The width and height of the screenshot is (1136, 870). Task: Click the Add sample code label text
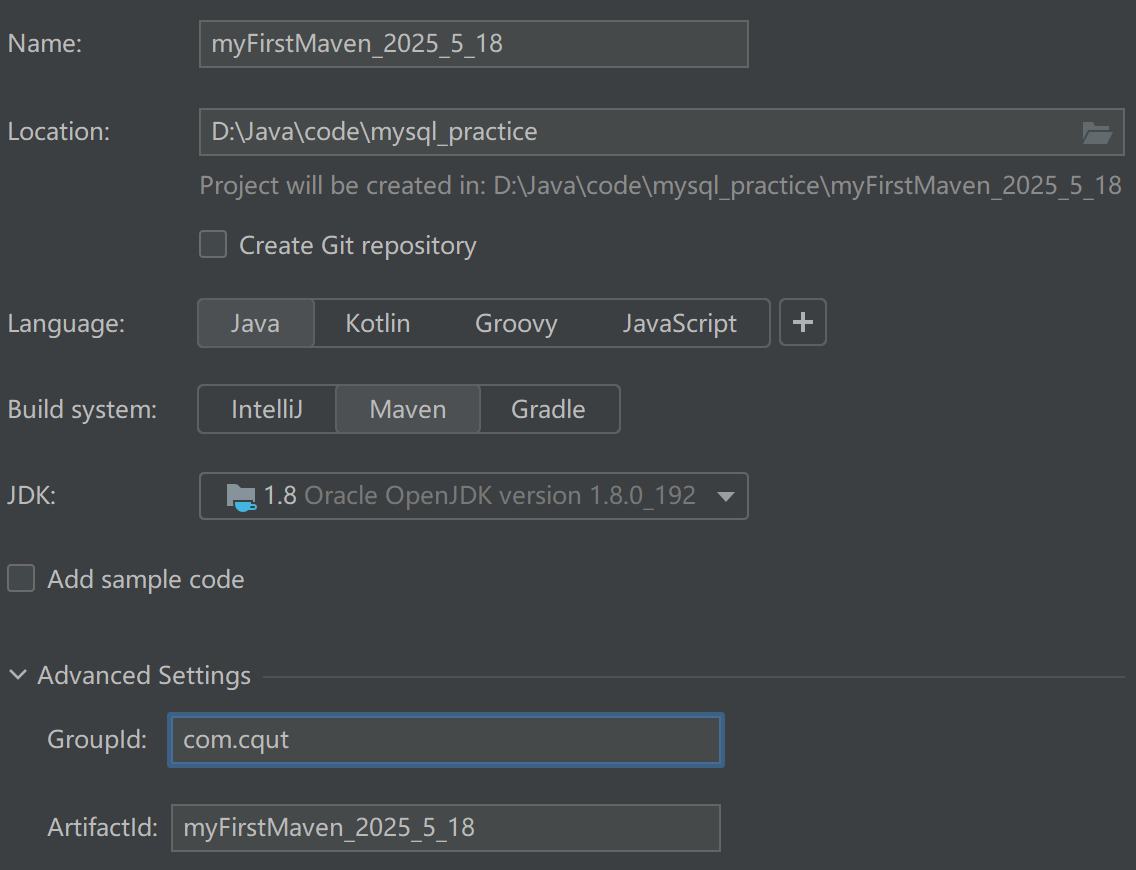(x=146, y=580)
